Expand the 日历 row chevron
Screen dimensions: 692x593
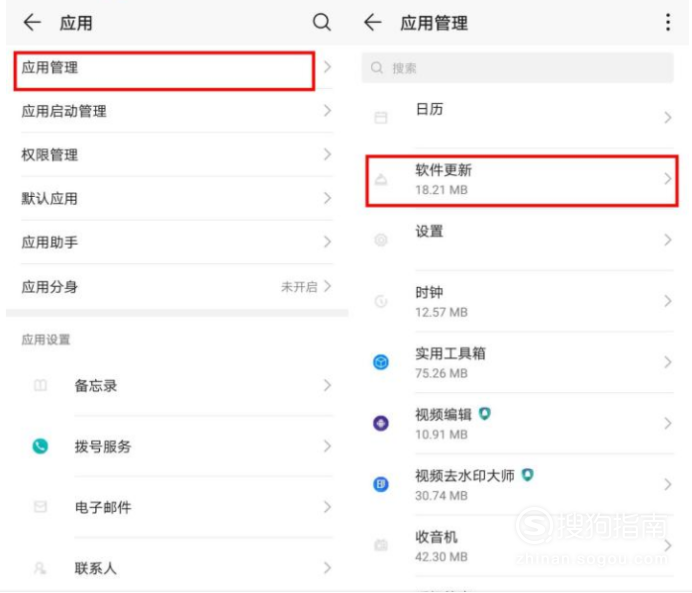tap(668, 118)
